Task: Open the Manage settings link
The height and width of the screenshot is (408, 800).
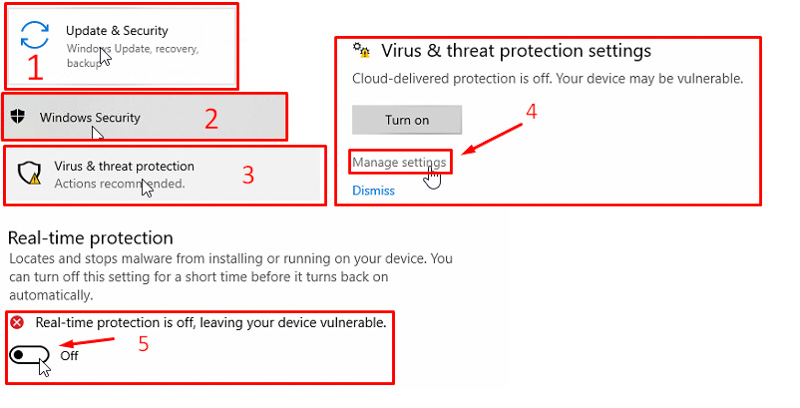Action: tap(399, 162)
